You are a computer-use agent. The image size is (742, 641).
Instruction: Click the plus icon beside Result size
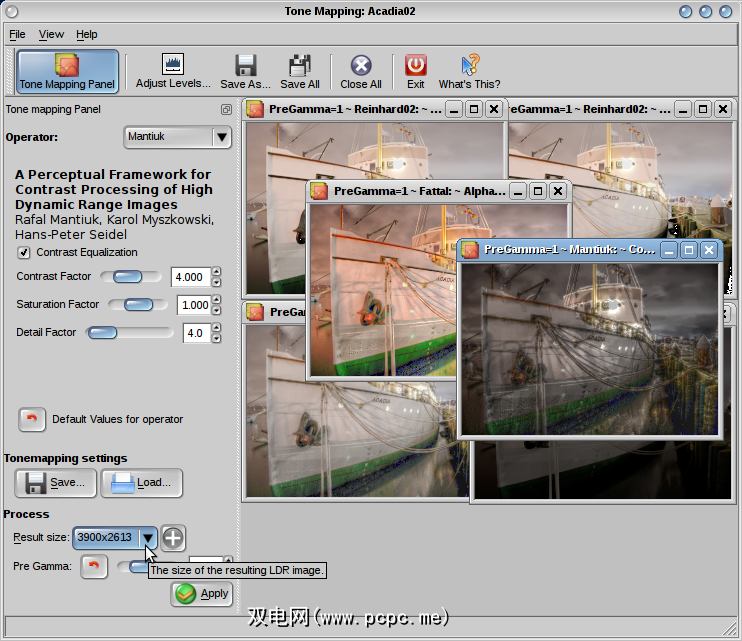pos(173,538)
